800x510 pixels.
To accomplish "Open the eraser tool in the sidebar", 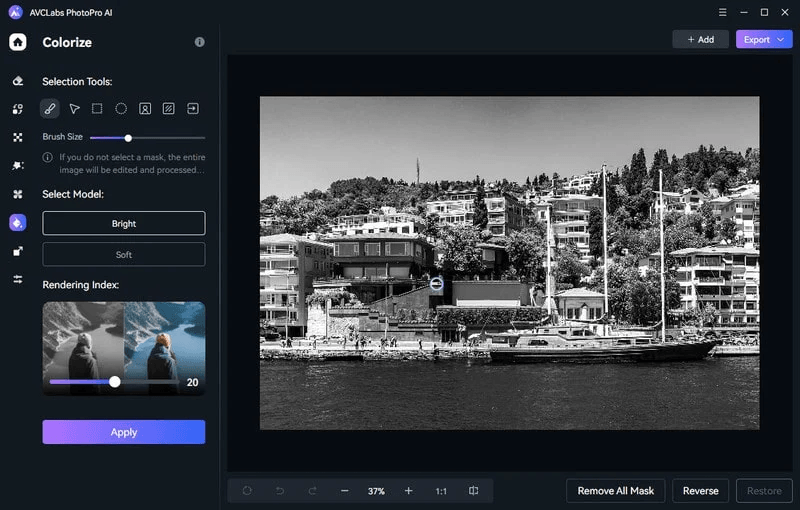I will pyautogui.click(x=18, y=81).
